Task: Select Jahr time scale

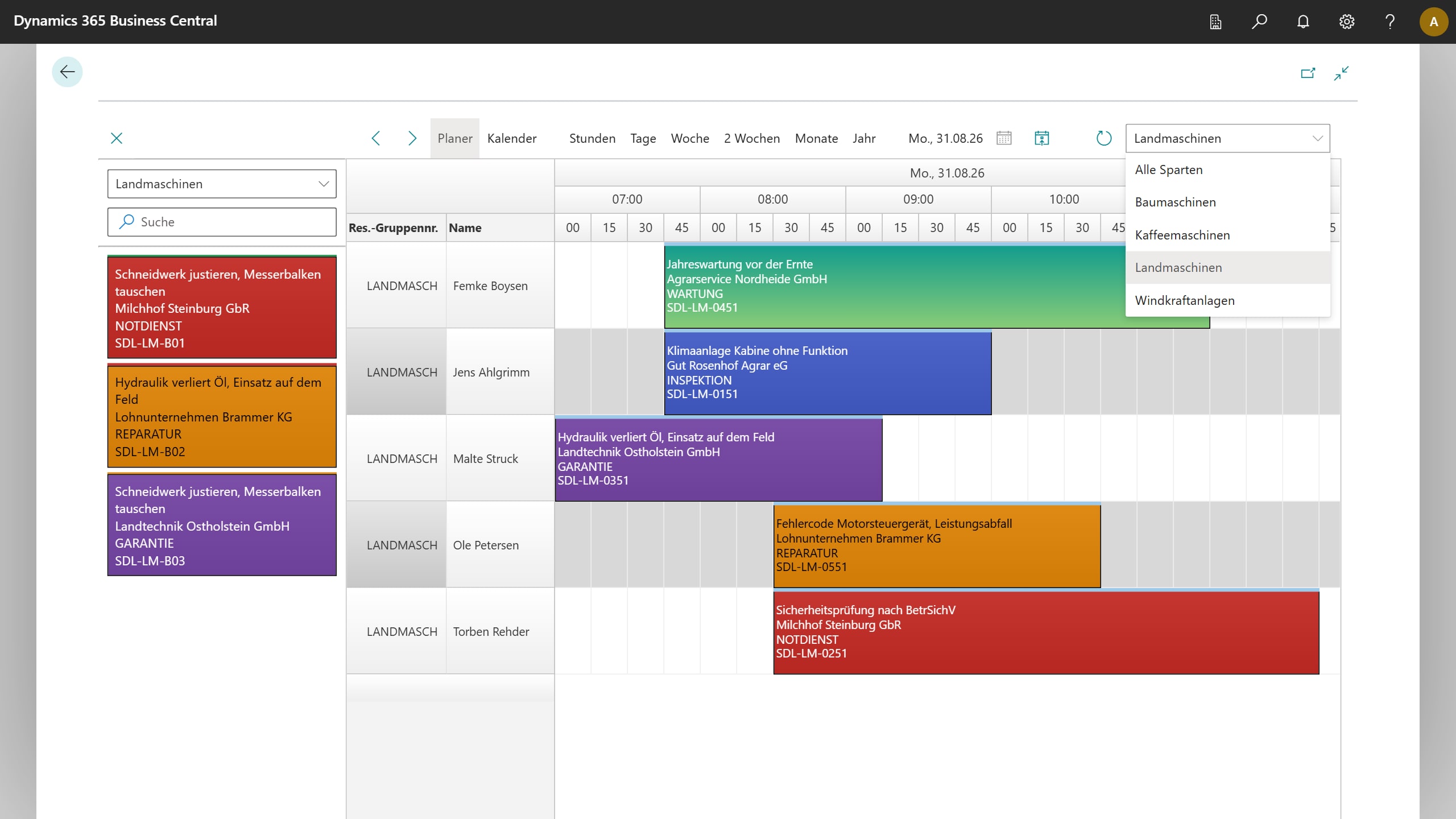Action: click(864, 138)
